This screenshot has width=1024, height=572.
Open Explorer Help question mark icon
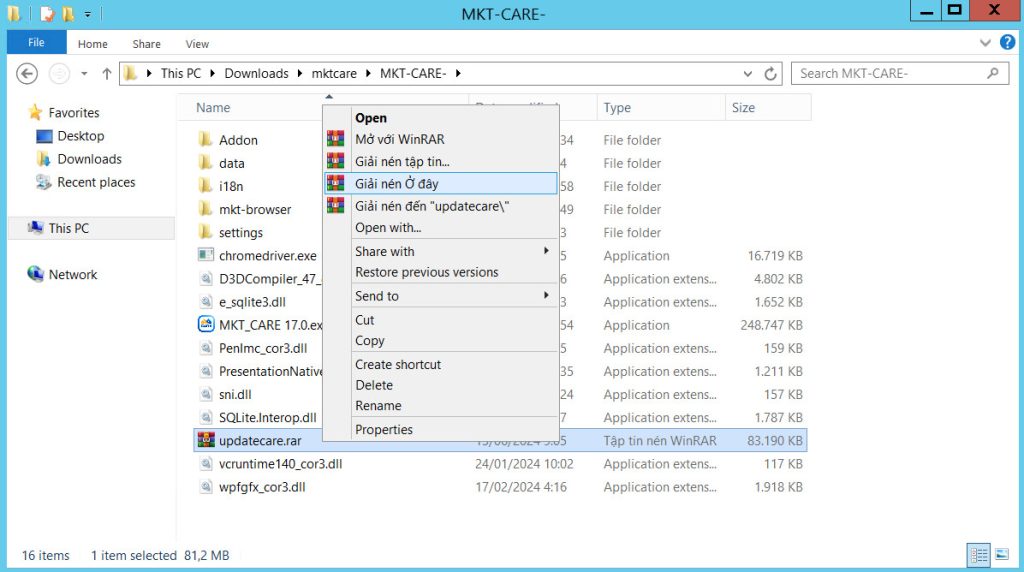1008,43
